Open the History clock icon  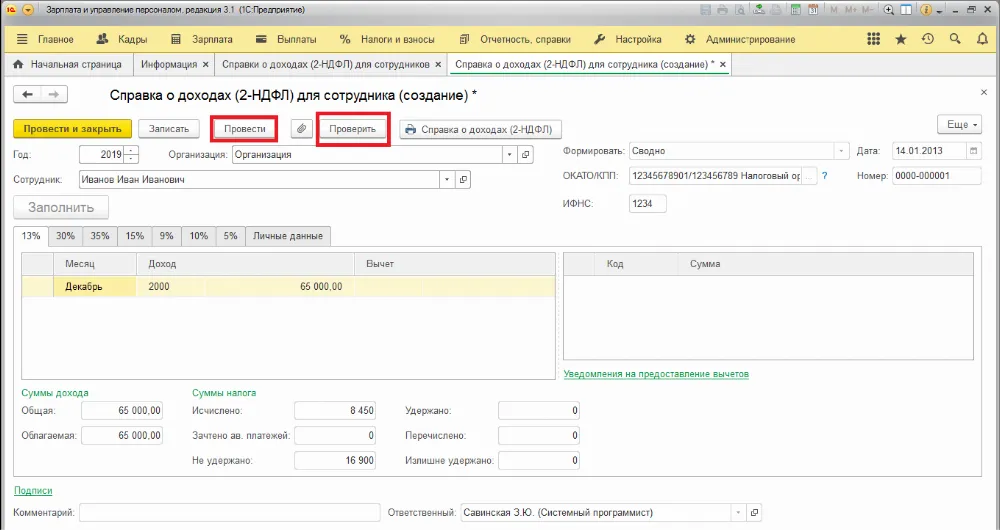click(x=928, y=39)
